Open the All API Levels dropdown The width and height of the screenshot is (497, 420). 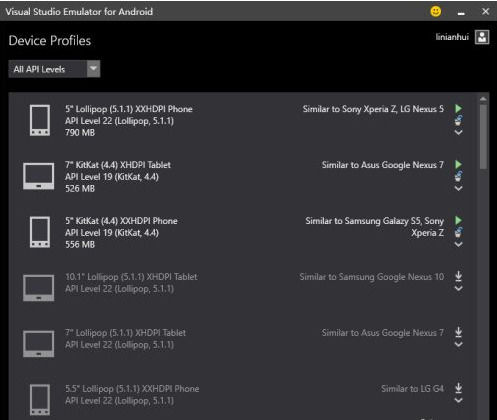point(54,69)
